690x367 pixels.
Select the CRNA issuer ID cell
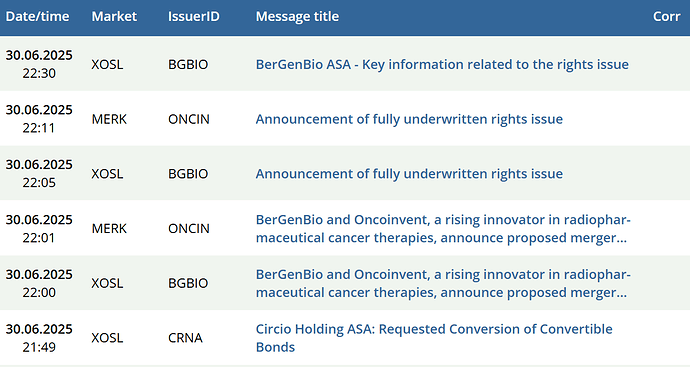pos(185,338)
